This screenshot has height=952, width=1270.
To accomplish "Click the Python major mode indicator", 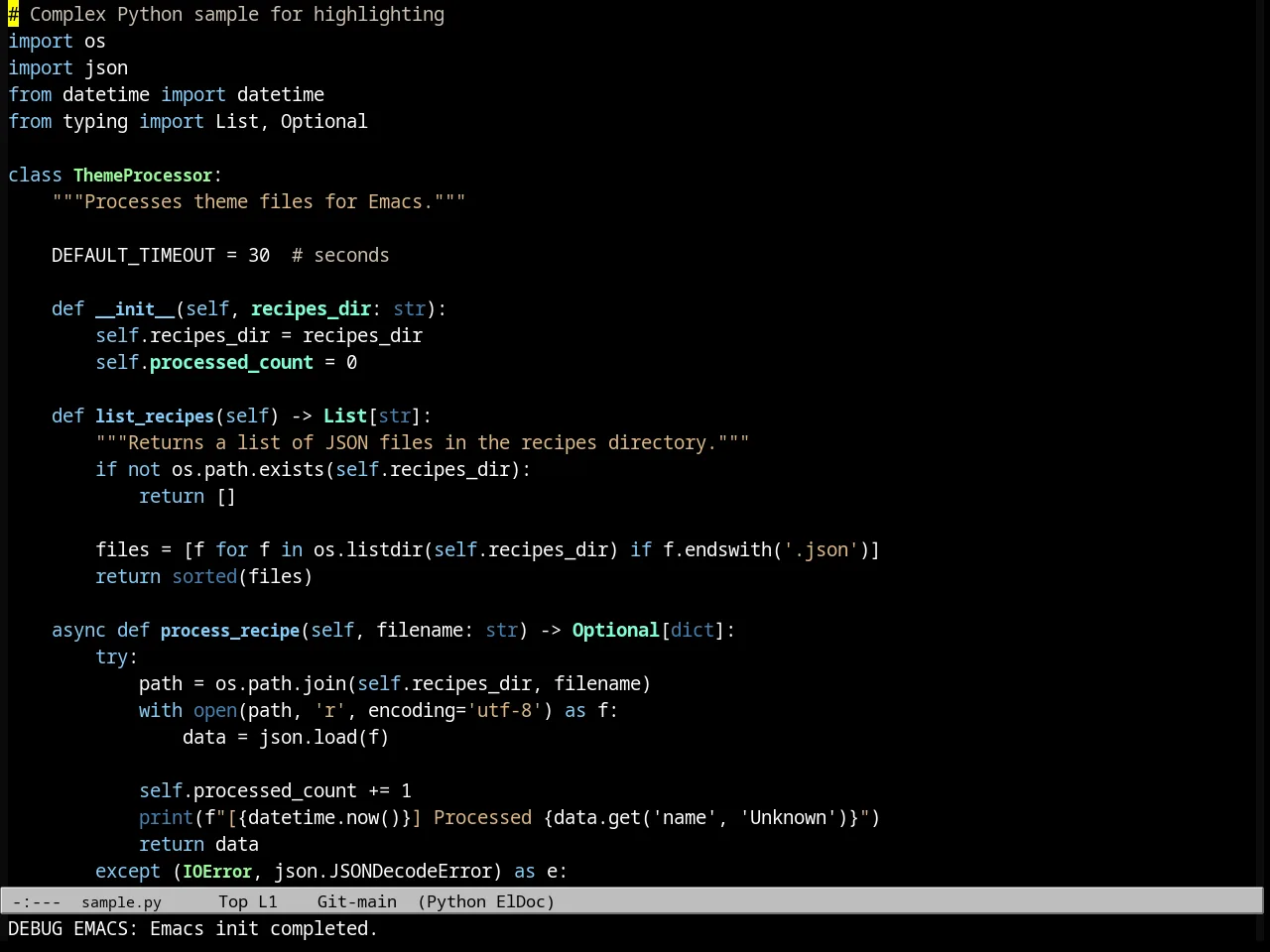I will click(456, 901).
